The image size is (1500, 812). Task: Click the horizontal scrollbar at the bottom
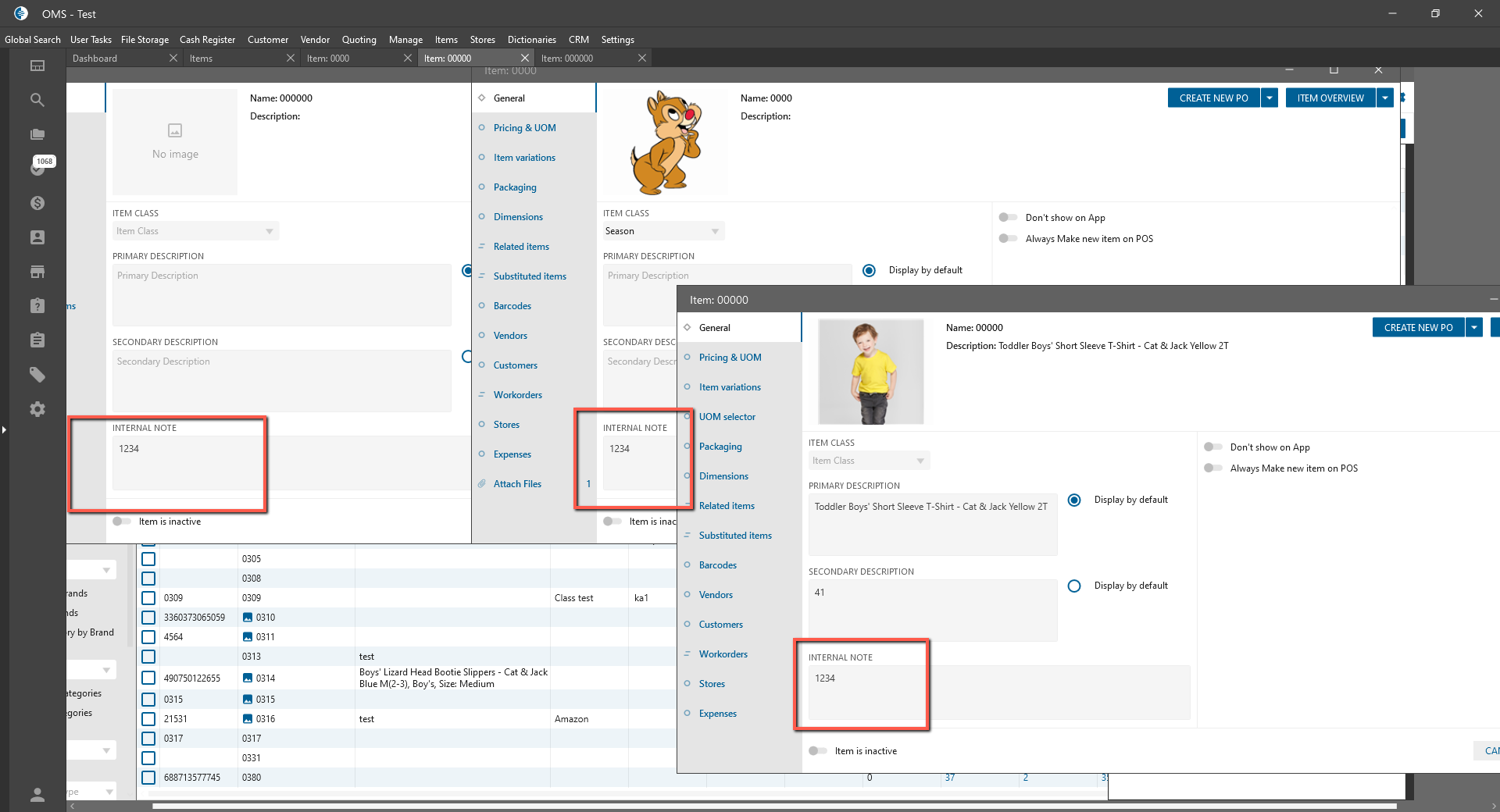pos(773,806)
